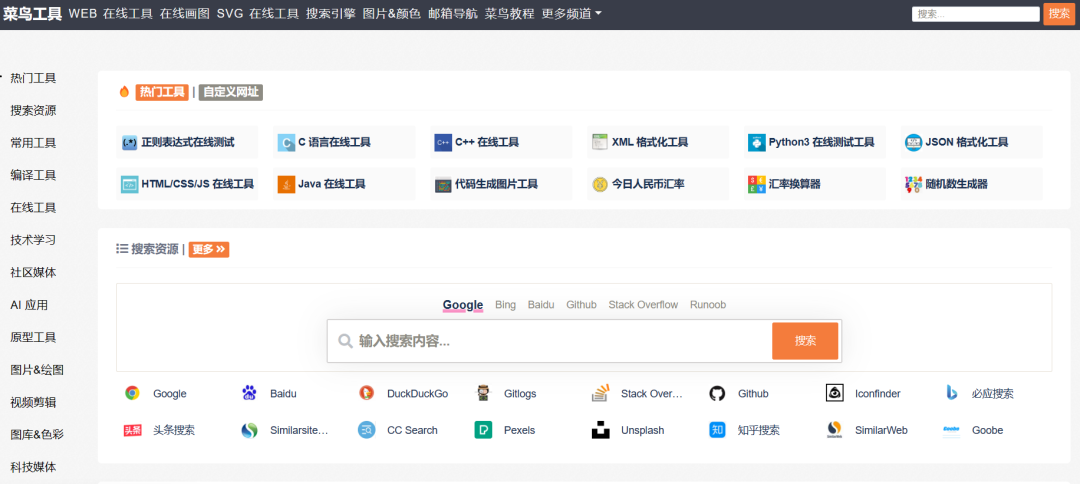
Task: Open the Python3 online test tool icon
Action: coord(757,143)
